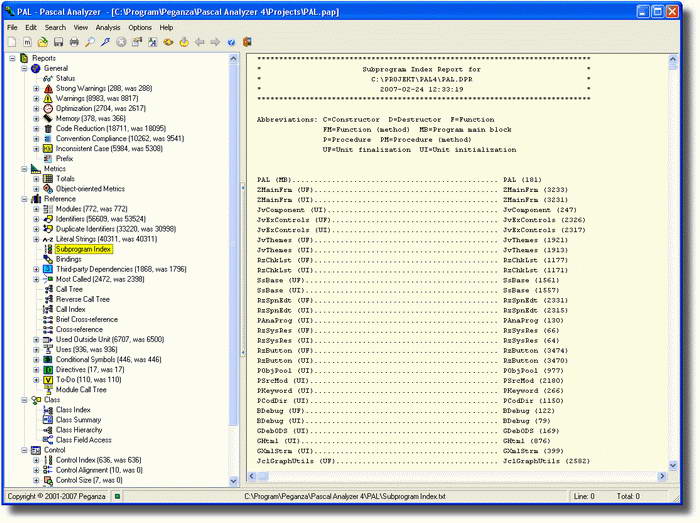Click the blue pen Run analysis icon
Image resolution: width=700 pixels, height=523 pixels.
(105, 42)
